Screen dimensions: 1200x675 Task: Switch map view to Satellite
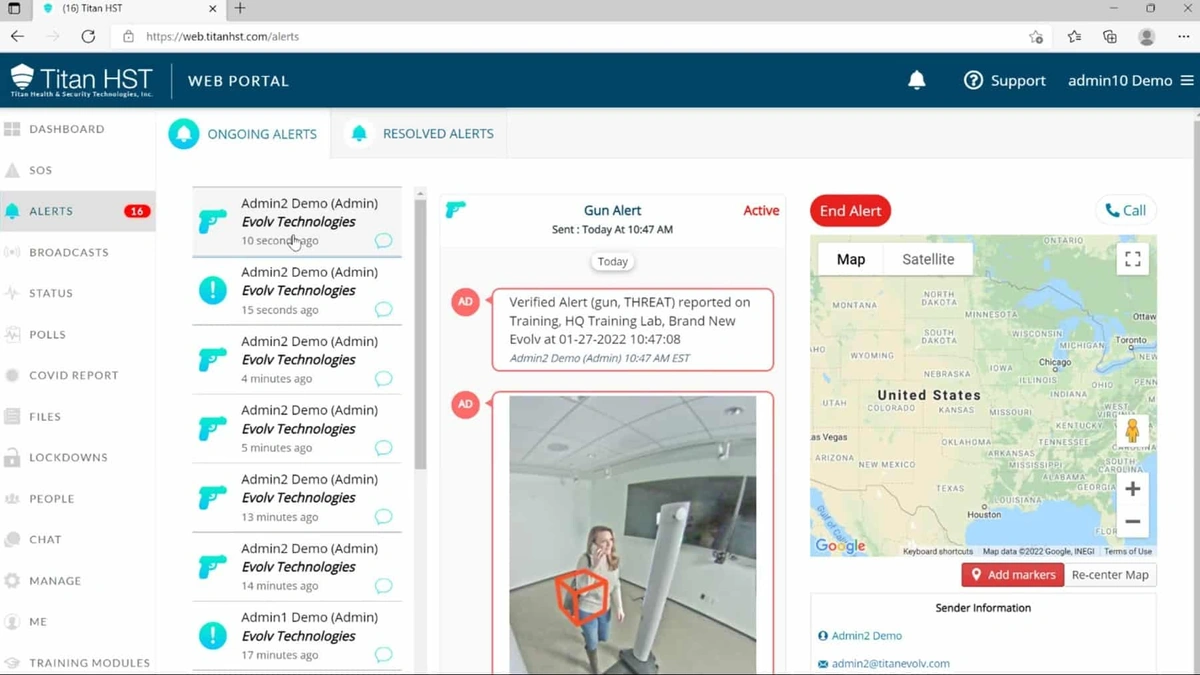pyautogui.click(x=927, y=258)
